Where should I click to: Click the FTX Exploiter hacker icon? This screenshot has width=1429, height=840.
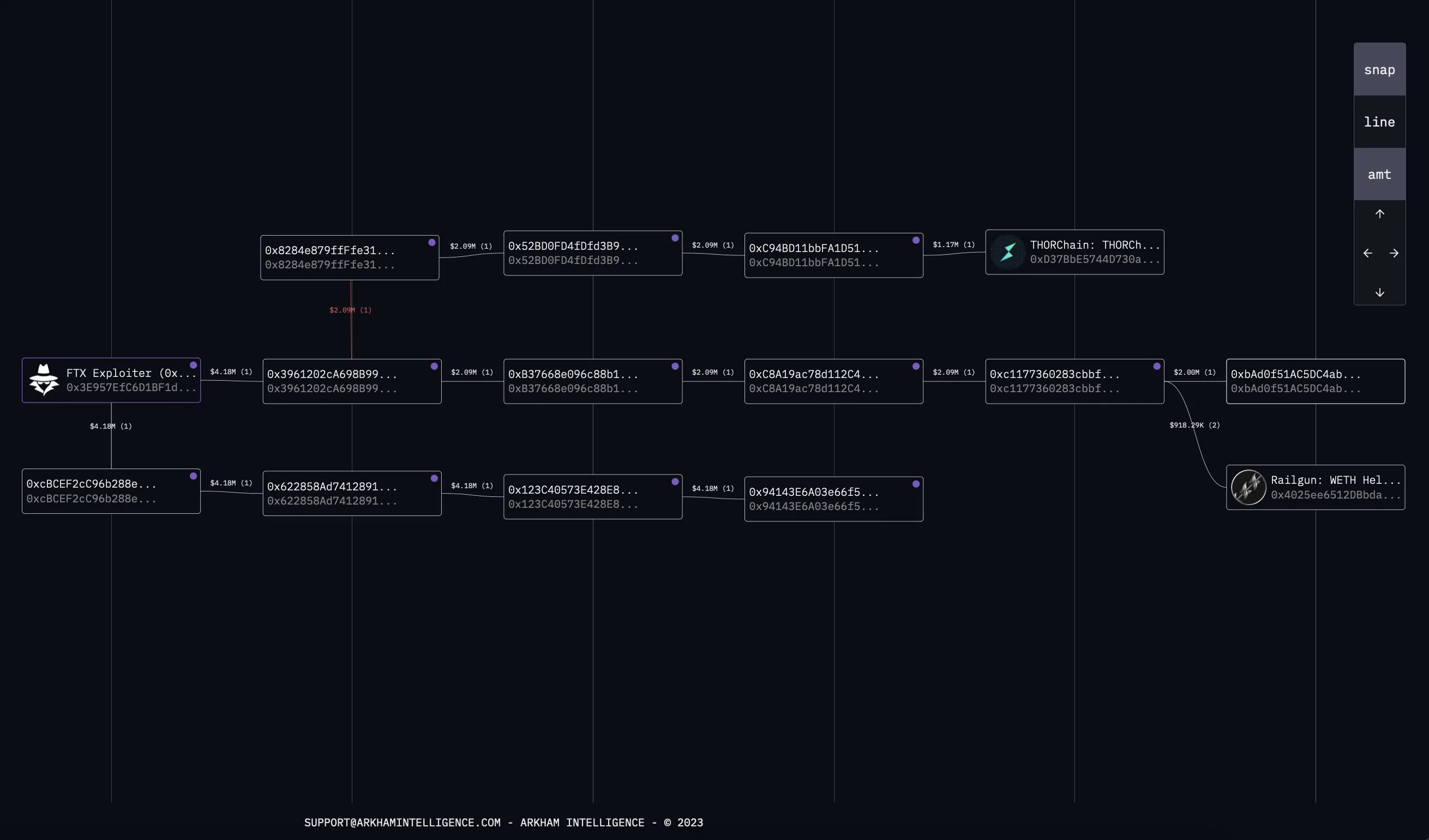click(44, 380)
